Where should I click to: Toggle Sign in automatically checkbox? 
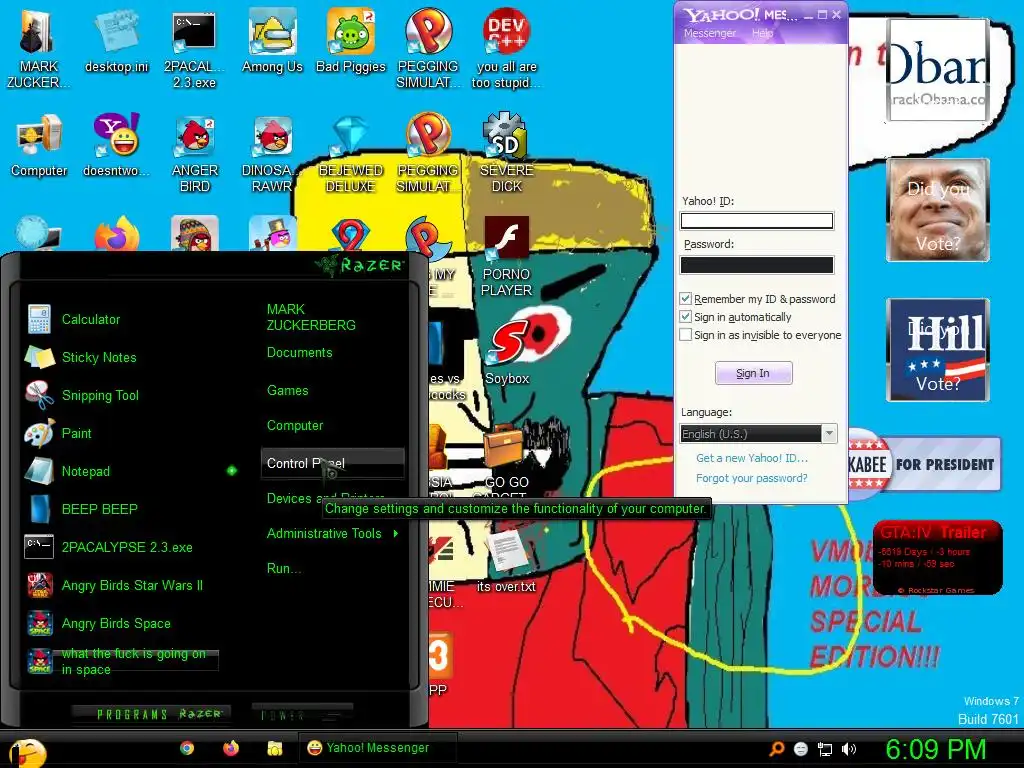[685, 317]
